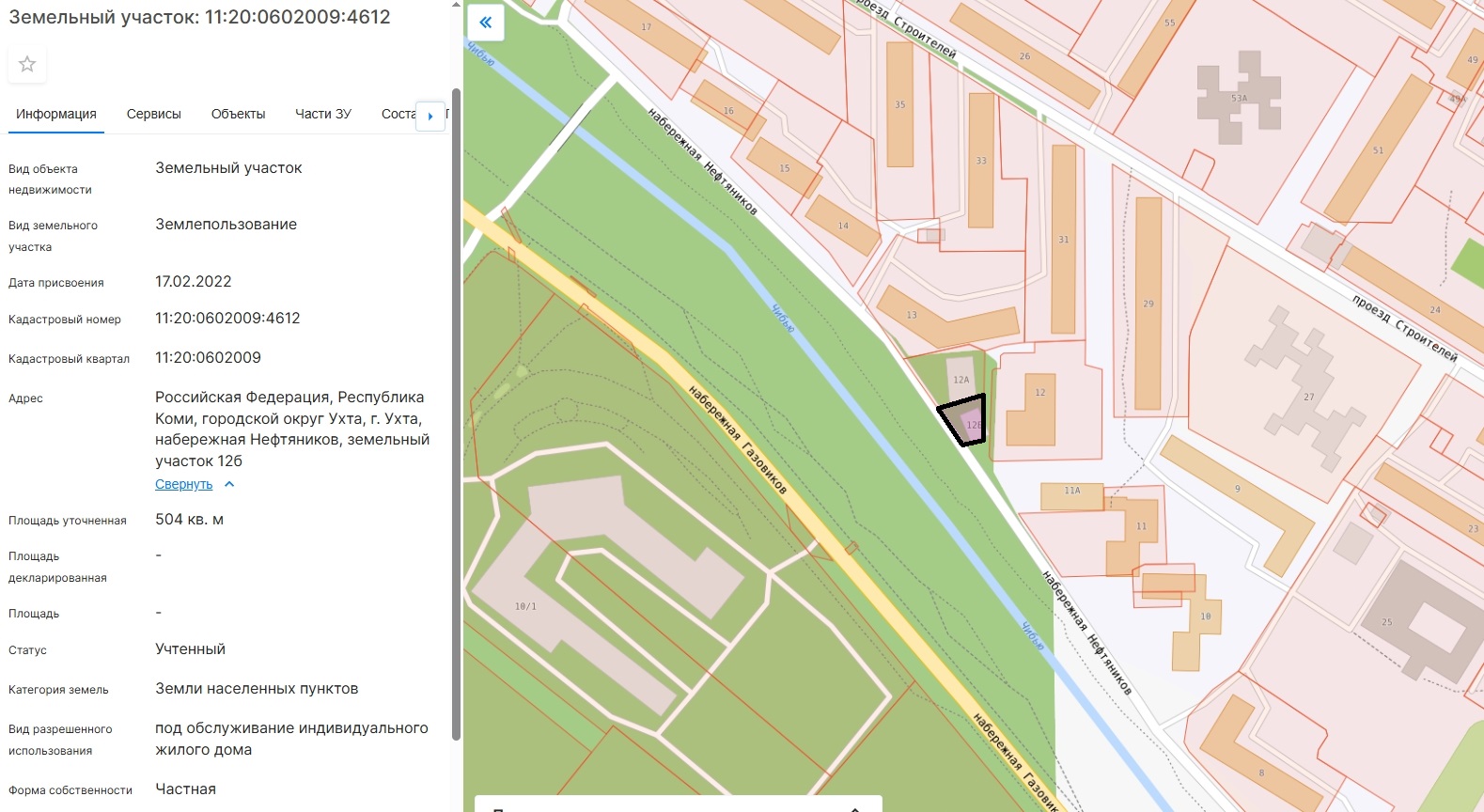Switch to the Объекты tab
Image resolution: width=1484 pixels, height=812 pixels.
pyautogui.click(x=238, y=114)
